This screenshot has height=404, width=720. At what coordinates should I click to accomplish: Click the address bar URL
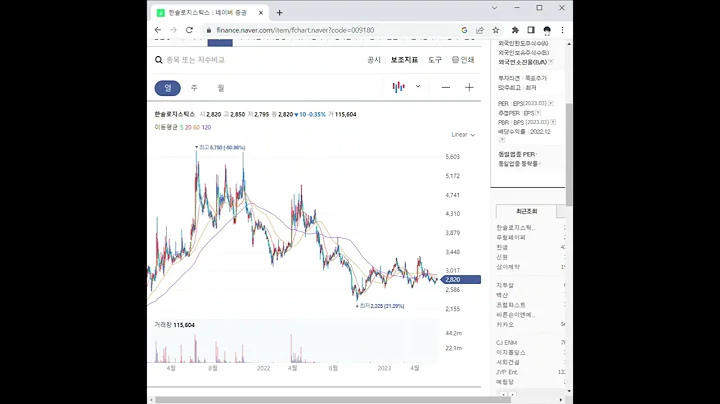click(x=295, y=30)
